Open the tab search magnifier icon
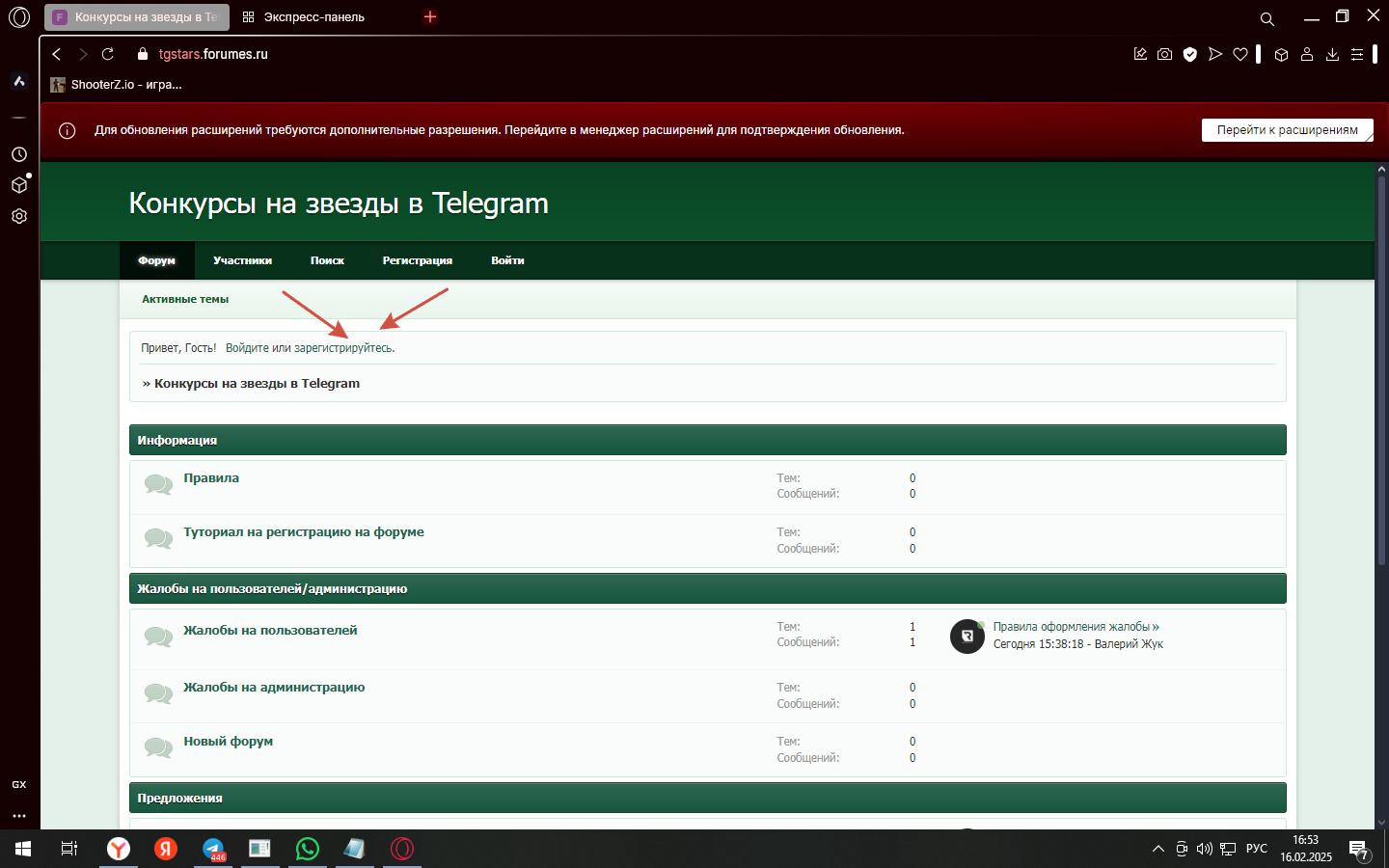The height and width of the screenshot is (868, 1389). click(x=1267, y=18)
